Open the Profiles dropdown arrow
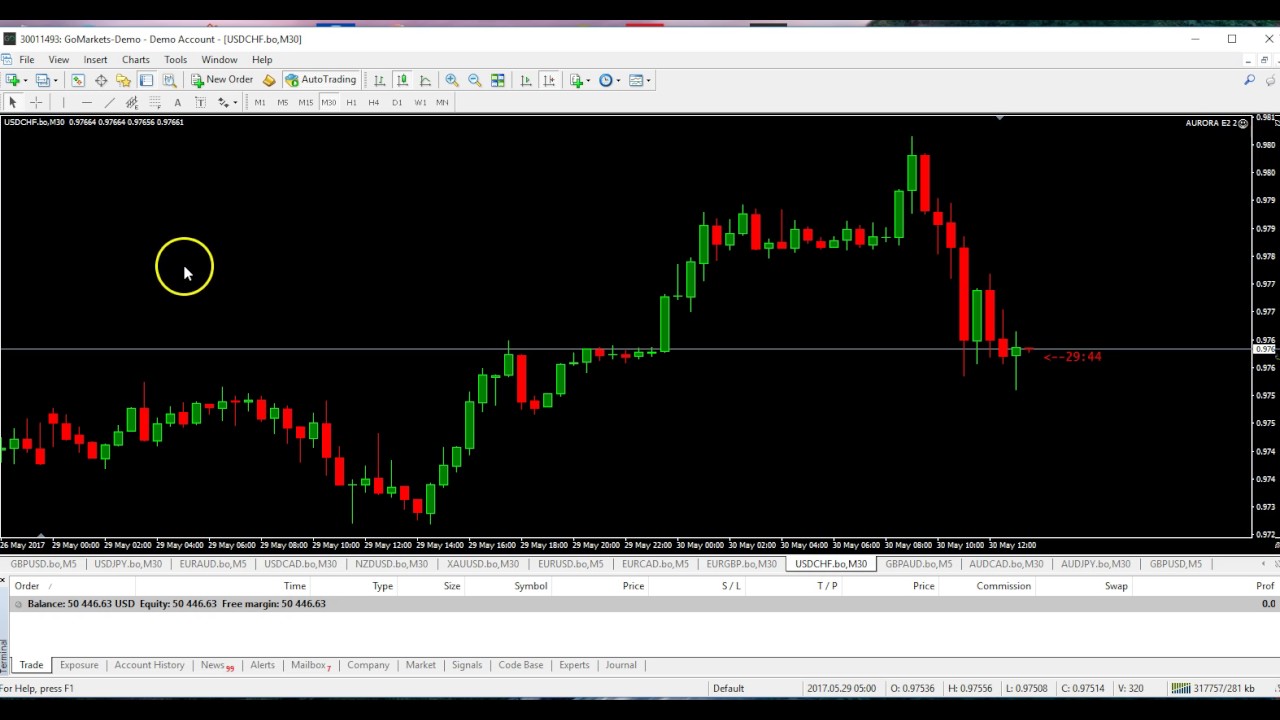1280x720 pixels. [55, 80]
